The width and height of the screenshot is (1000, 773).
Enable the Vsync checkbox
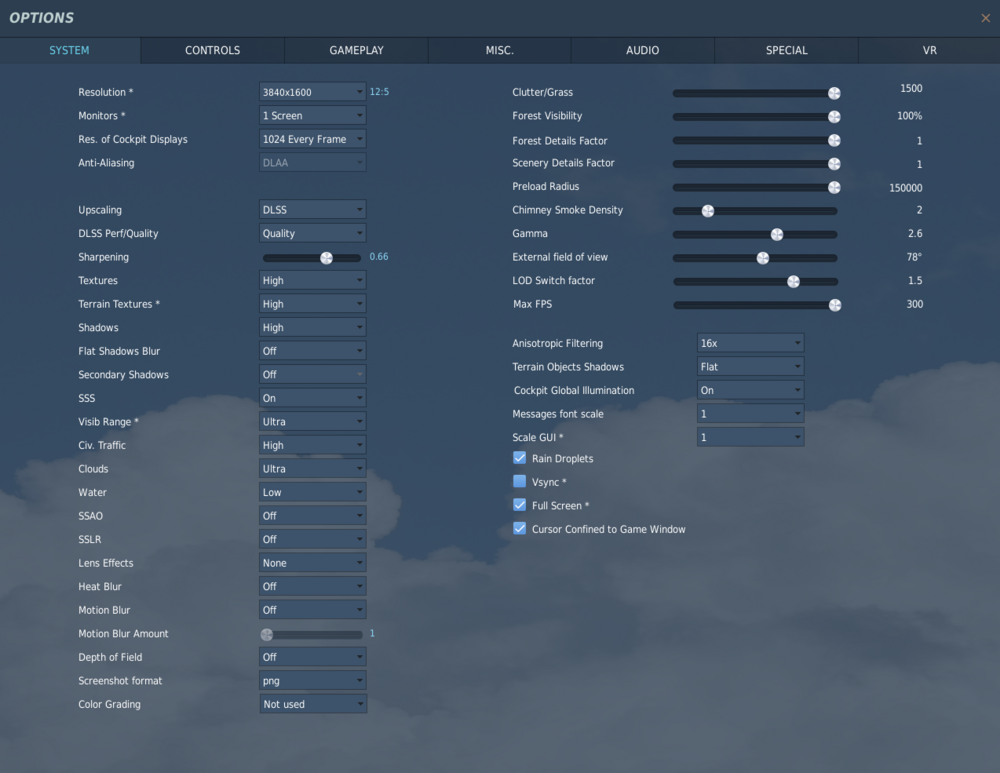click(x=520, y=482)
